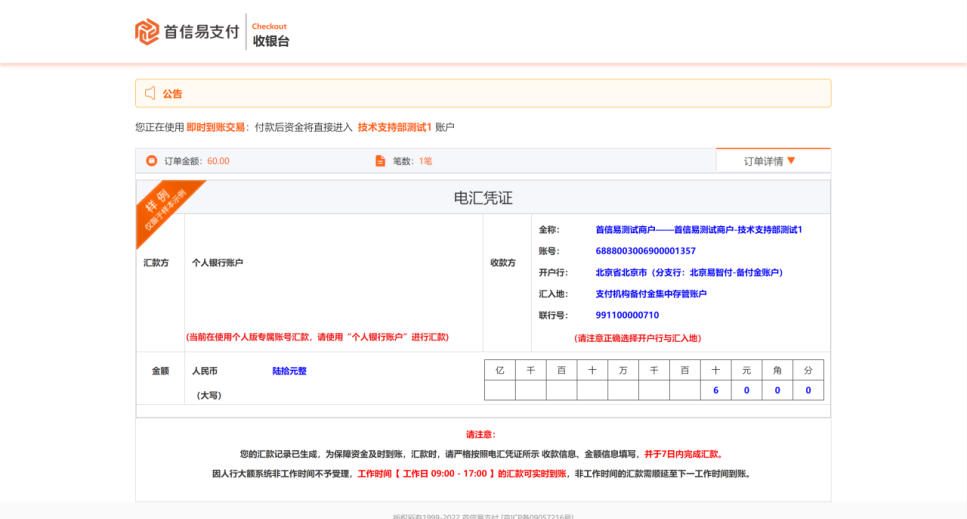Click the 开户行 bank value 北京省北京市
967x519 pixels.
689,272
